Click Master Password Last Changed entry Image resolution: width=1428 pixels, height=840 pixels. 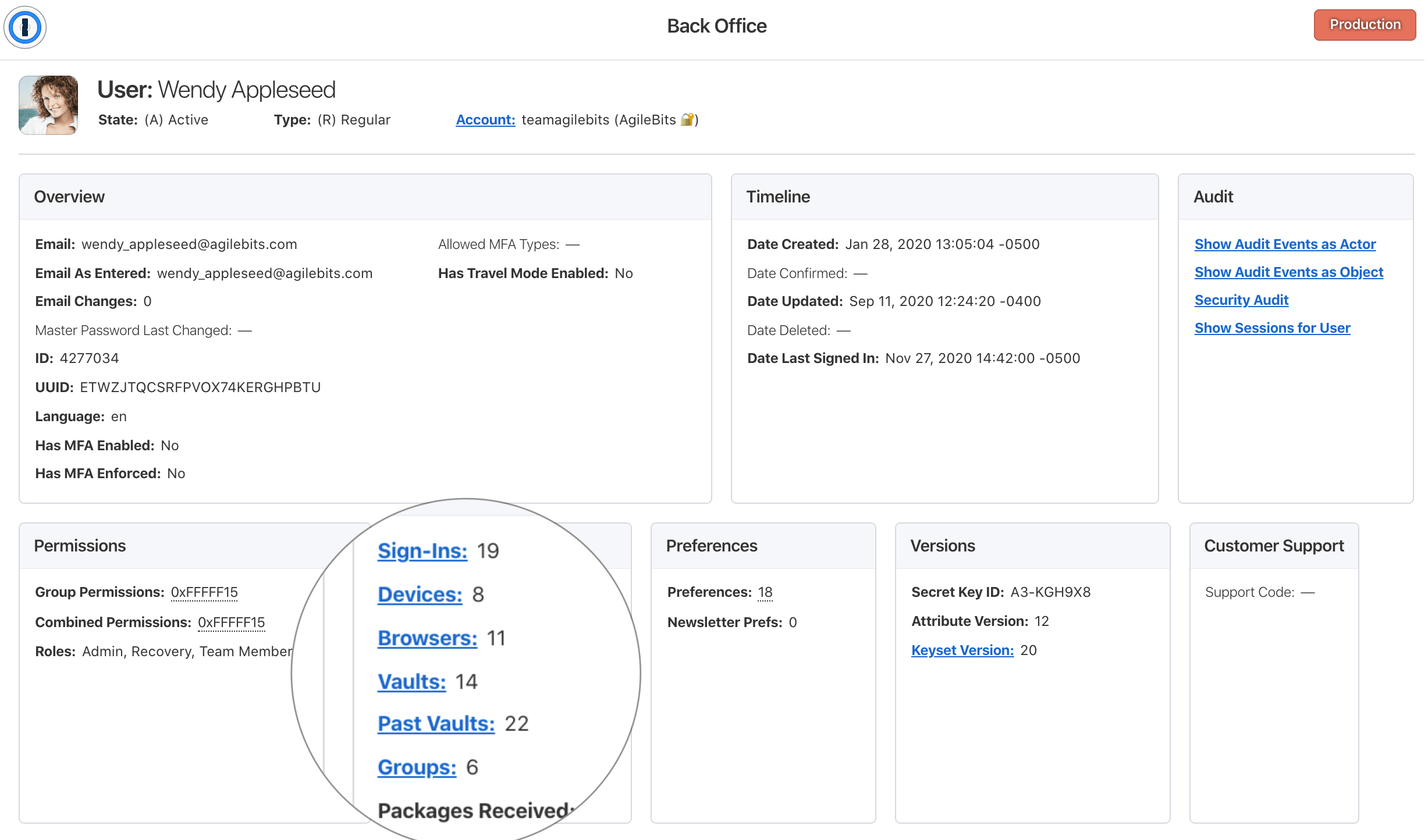click(x=143, y=330)
